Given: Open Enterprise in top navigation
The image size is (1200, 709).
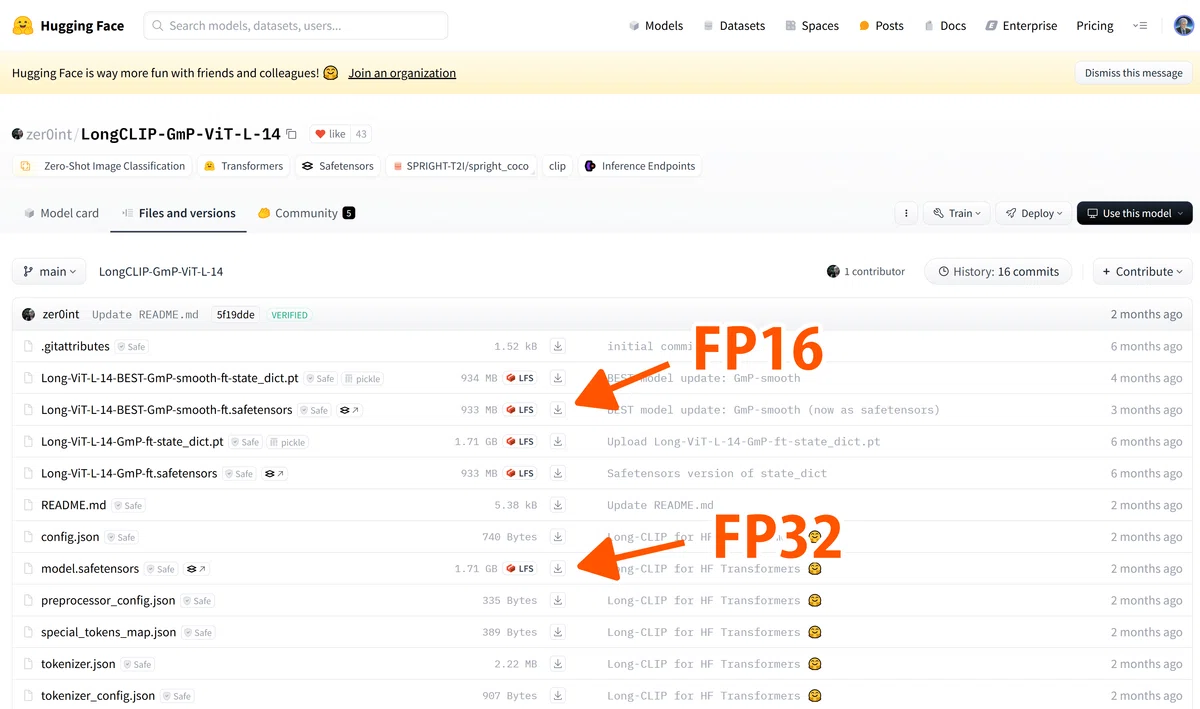Looking at the screenshot, I should (x=1021, y=26).
